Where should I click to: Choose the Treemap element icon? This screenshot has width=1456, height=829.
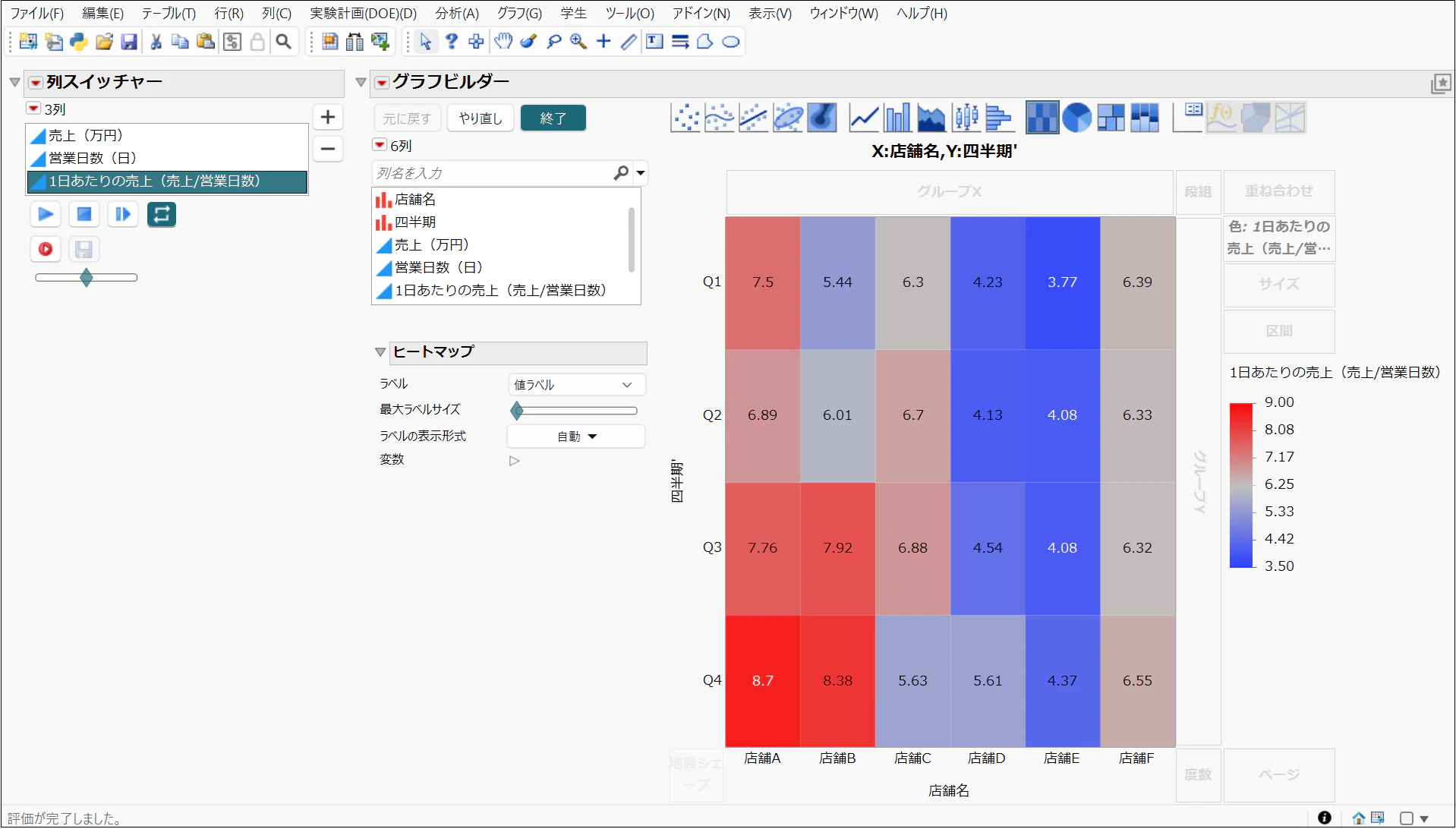(1111, 118)
